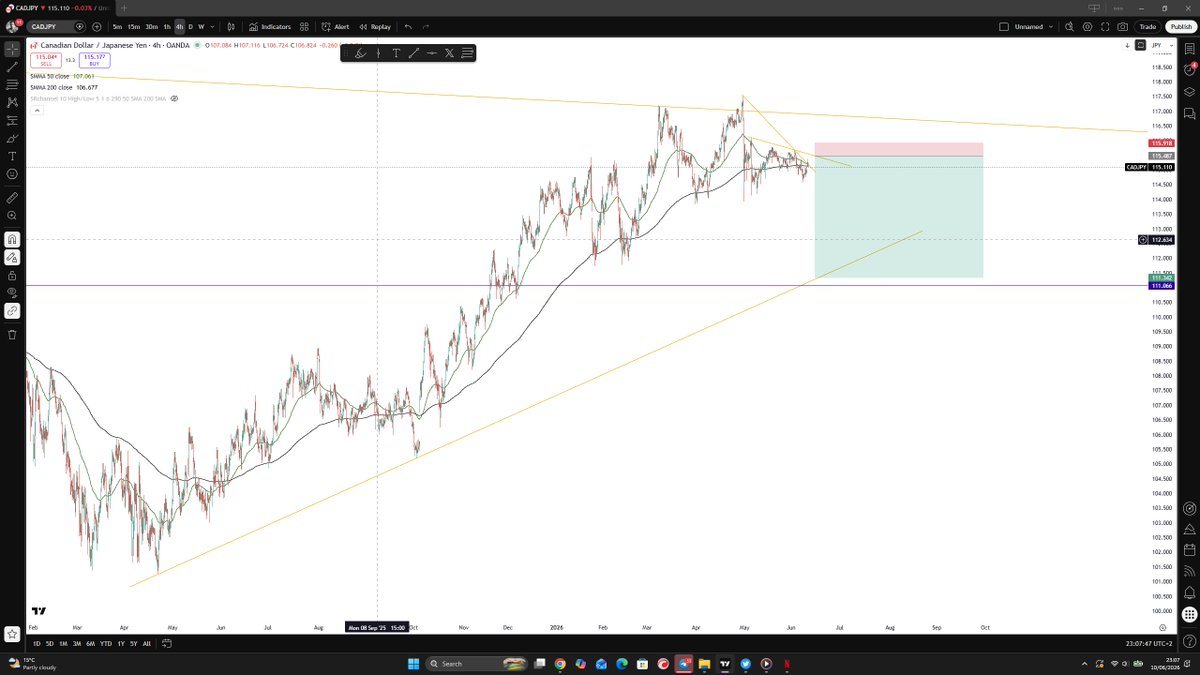Open the watchlist panel in right sidebar
This screenshot has height=675, width=1200.
point(1190,50)
